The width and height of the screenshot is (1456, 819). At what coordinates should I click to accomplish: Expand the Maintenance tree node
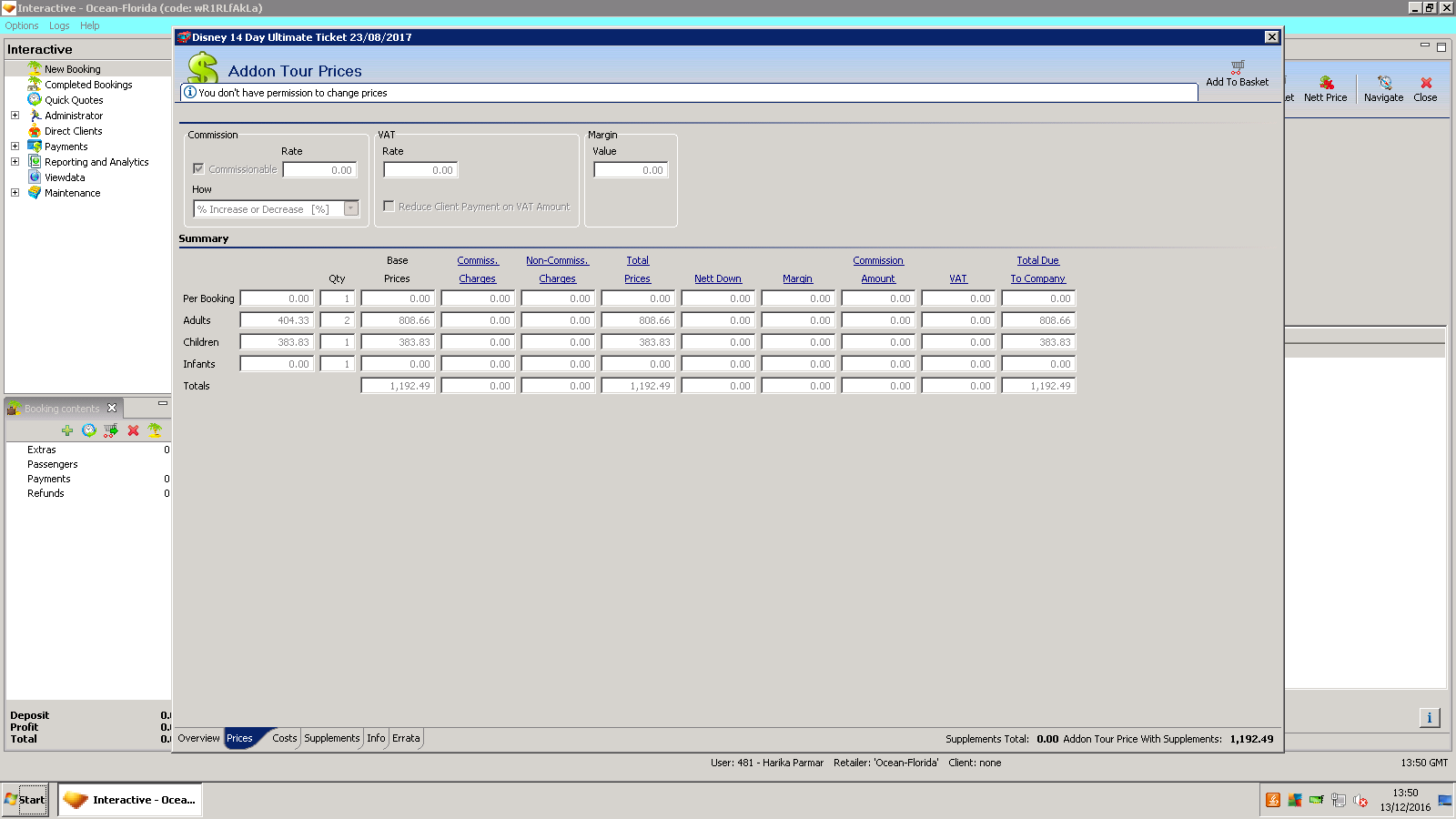click(x=15, y=193)
